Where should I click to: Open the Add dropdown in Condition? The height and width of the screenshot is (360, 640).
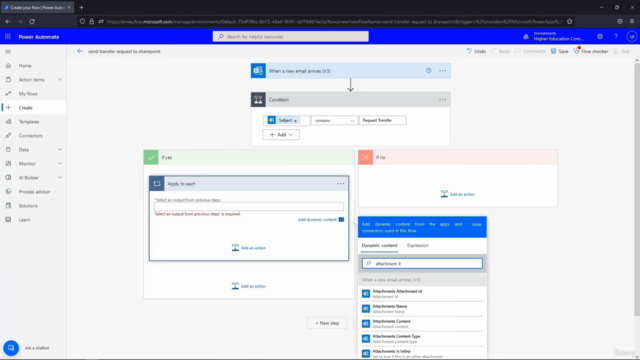(x=281, y=135)
